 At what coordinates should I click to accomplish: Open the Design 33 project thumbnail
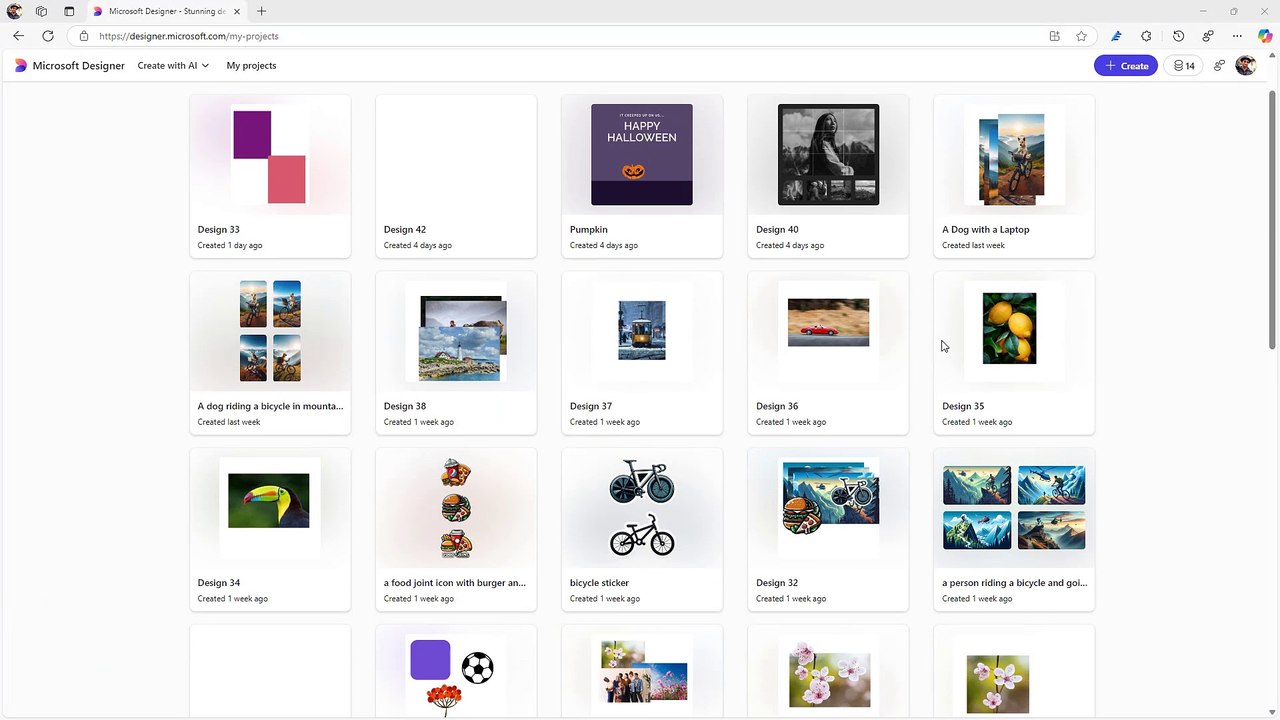pos(270,155)
